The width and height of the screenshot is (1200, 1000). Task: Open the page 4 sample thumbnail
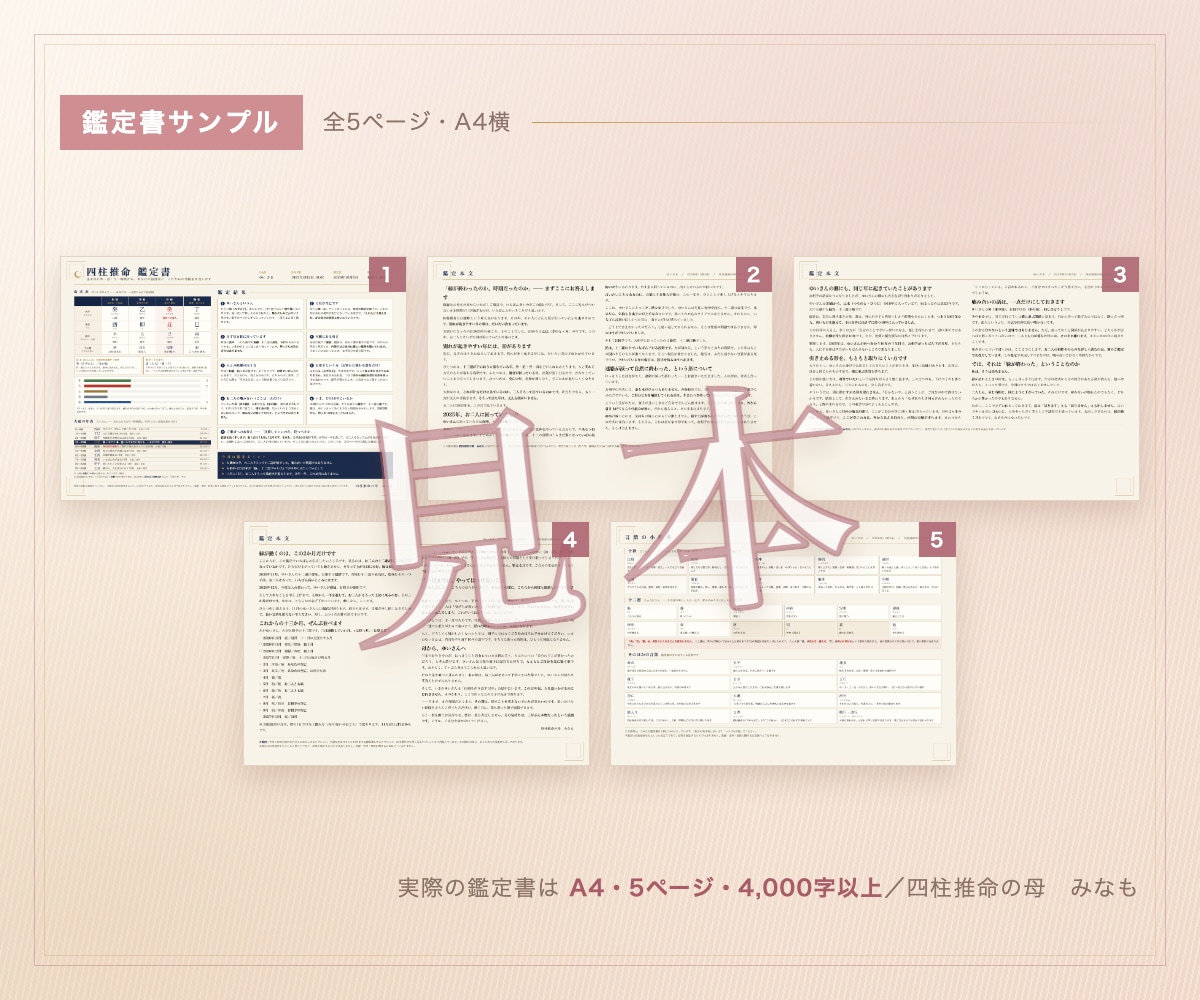416,643
